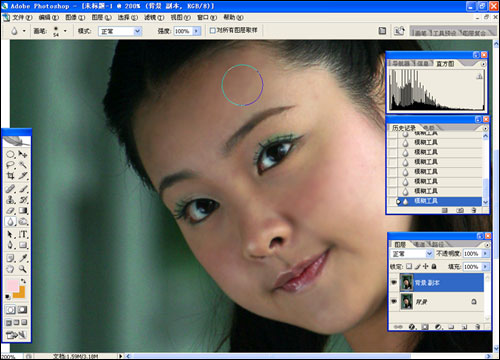
Task: Hide the 背景 副本 layer eye icon
Action: tap(394, 282)
